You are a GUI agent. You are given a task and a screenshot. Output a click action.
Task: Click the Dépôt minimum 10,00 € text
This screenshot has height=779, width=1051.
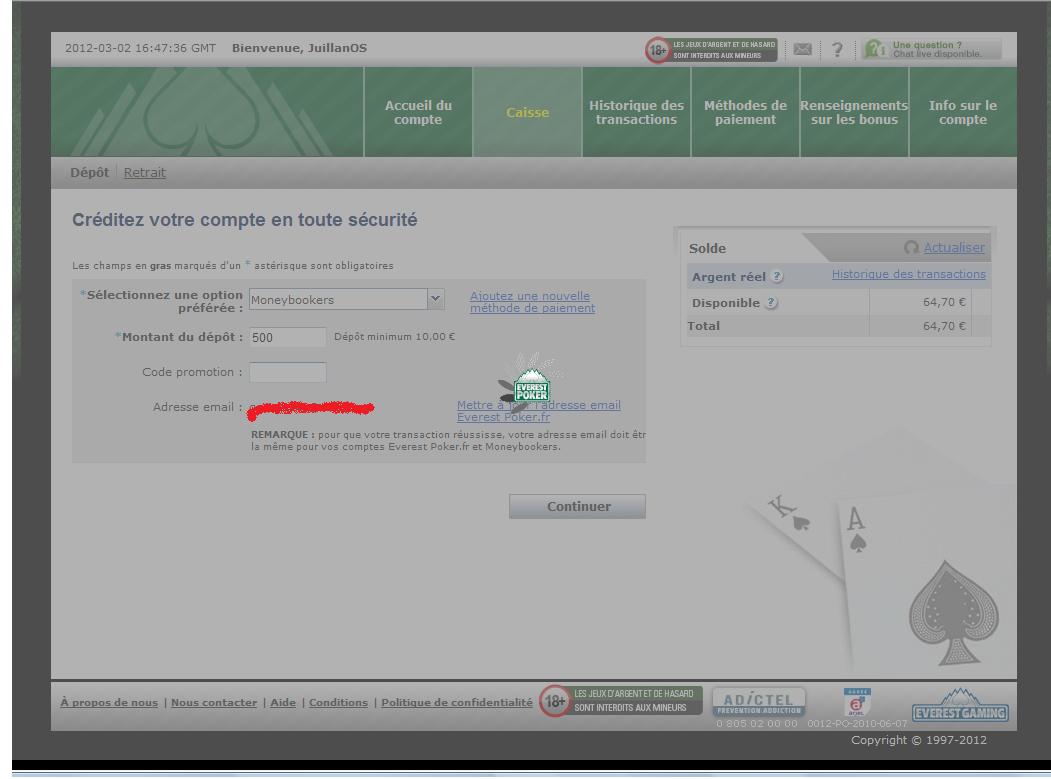click(394, 337)
